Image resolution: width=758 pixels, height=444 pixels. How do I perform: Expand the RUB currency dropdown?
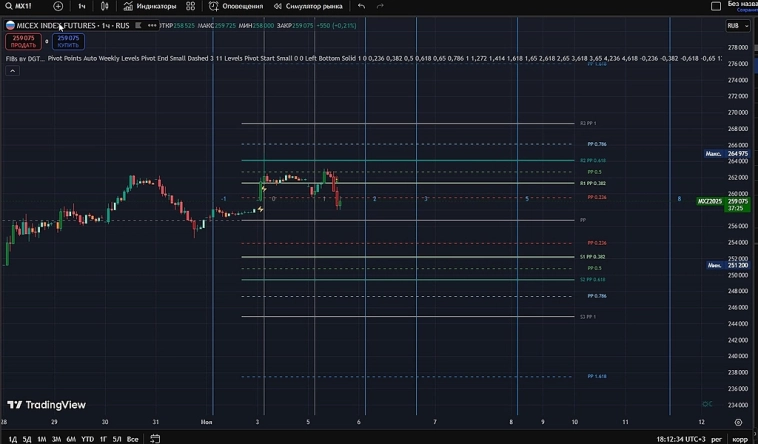point(737,25)
